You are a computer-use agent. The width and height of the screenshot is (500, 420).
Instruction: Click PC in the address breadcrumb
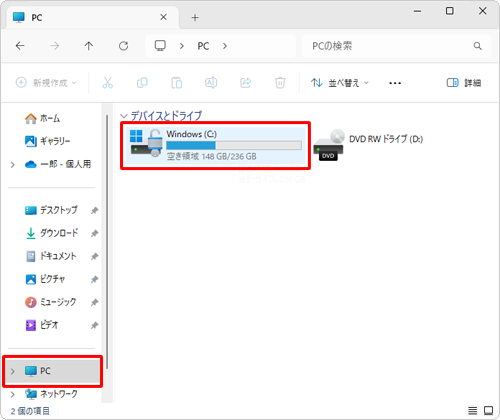203,46
